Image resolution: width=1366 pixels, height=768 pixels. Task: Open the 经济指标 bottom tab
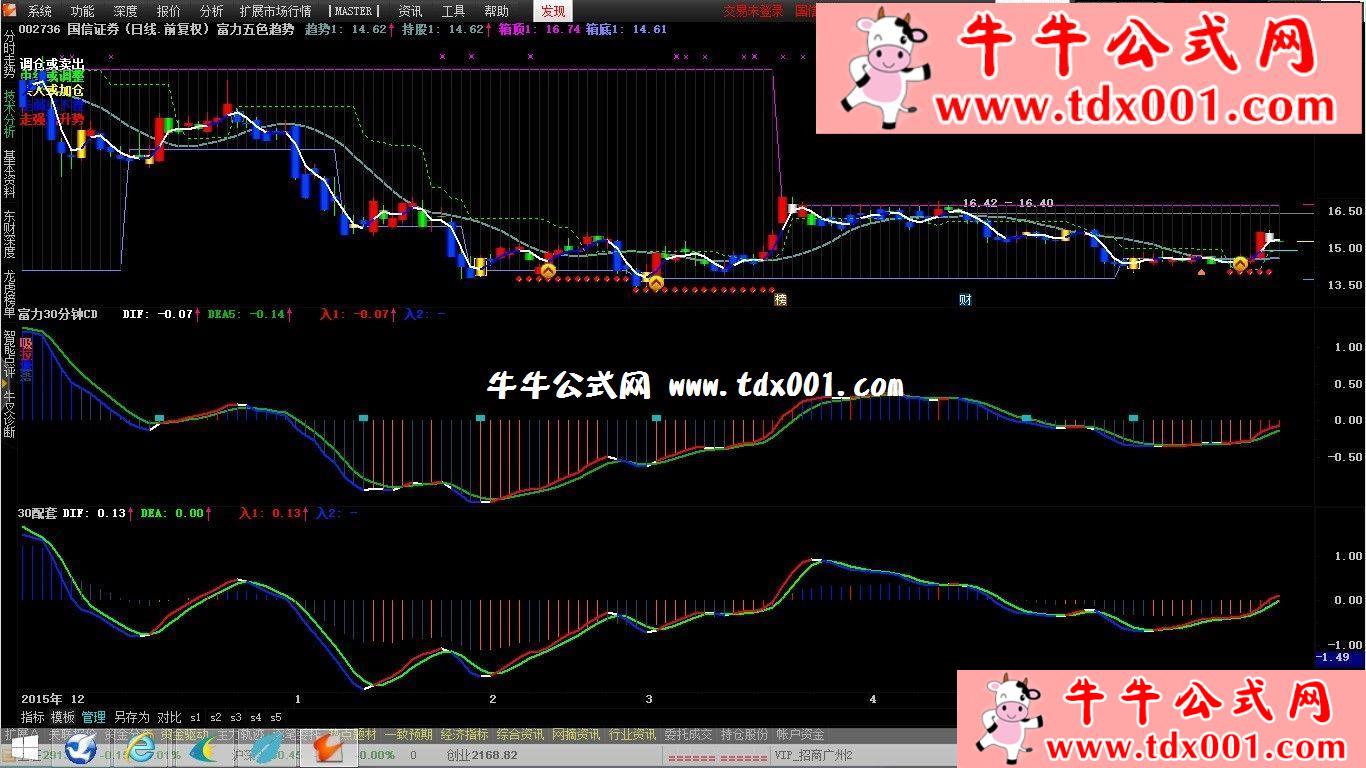tap(464, 734)
